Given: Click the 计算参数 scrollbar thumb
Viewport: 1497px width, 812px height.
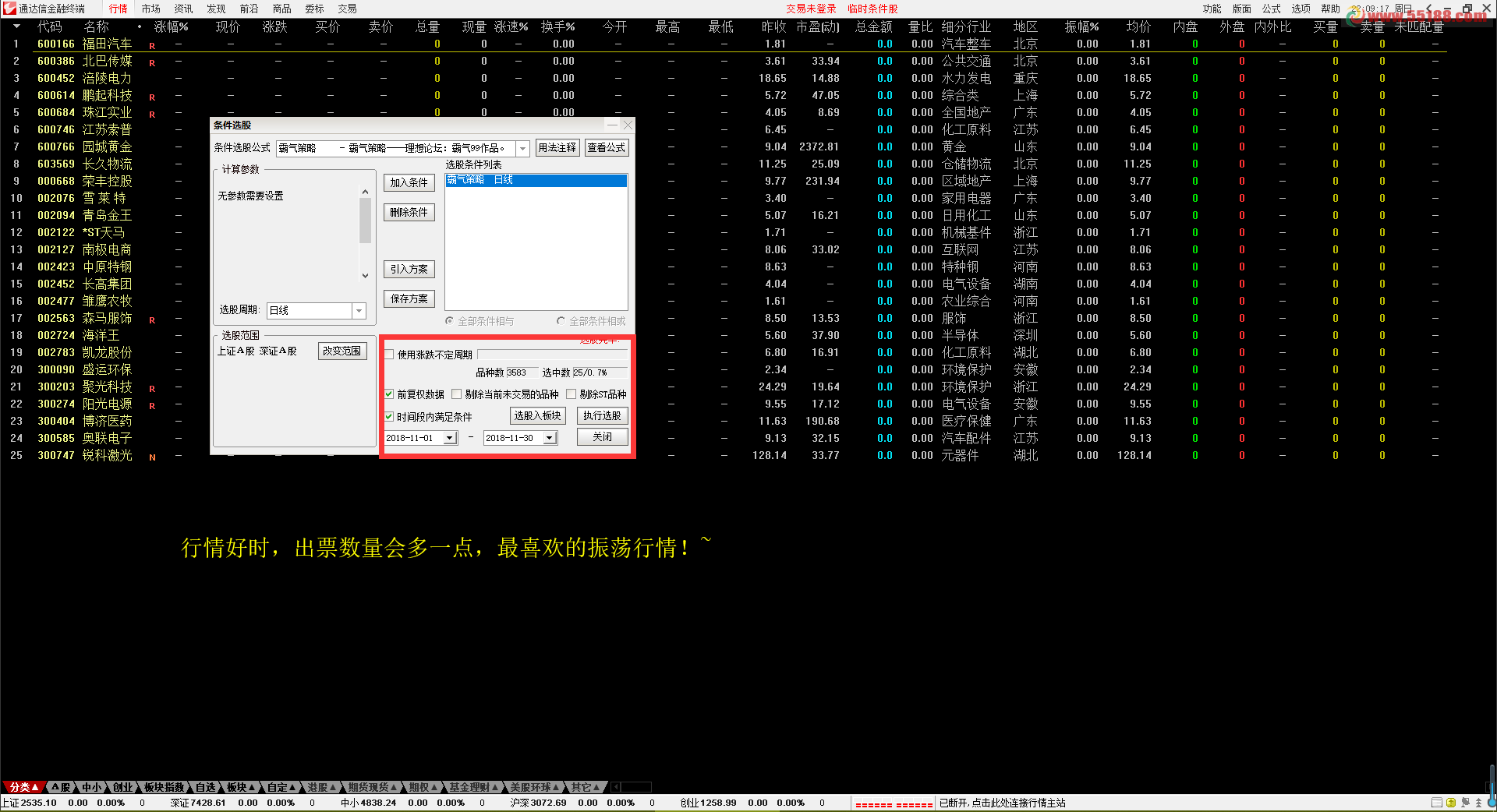Looking at the screenshot, I should [x=365, y=221].
